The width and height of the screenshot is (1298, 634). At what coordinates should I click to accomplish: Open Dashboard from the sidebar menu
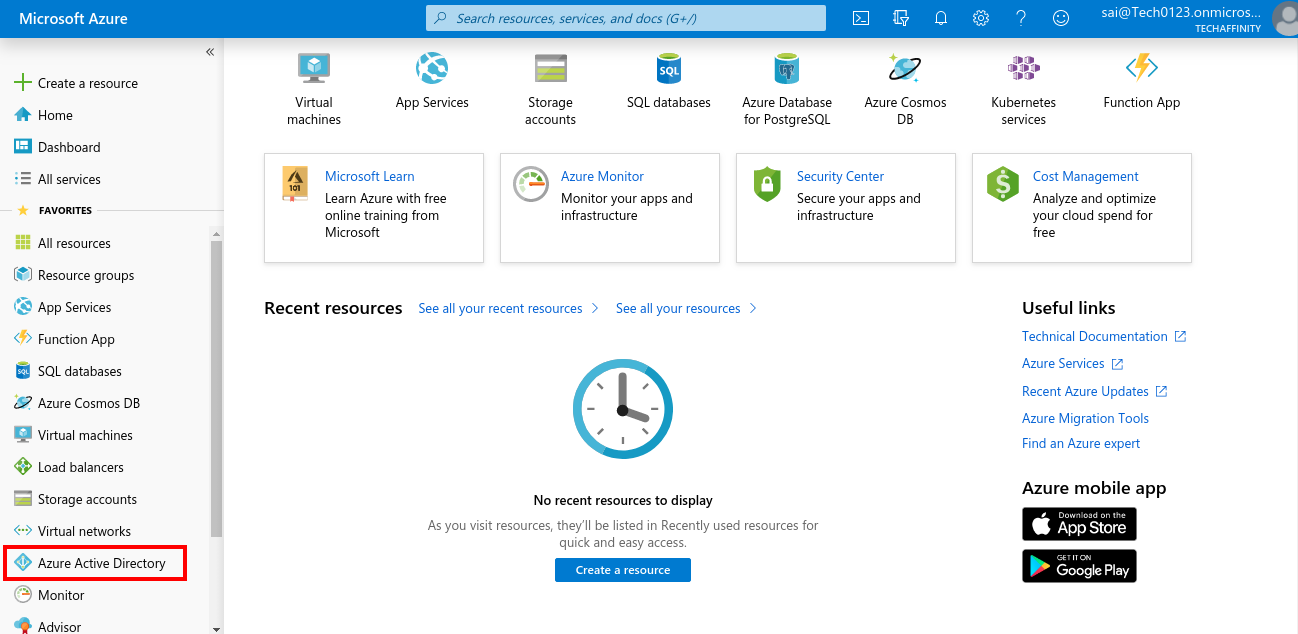(x=67, y=146)
